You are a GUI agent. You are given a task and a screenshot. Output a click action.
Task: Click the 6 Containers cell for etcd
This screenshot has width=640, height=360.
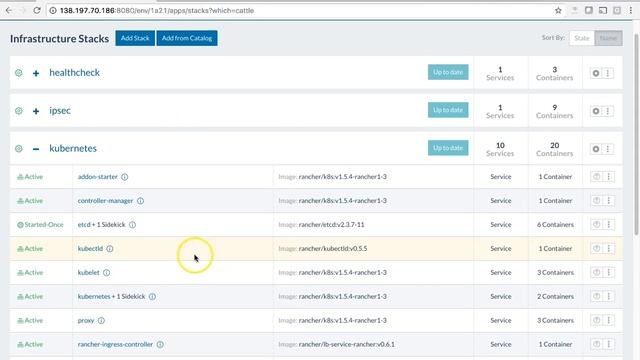tap(555, 224)
